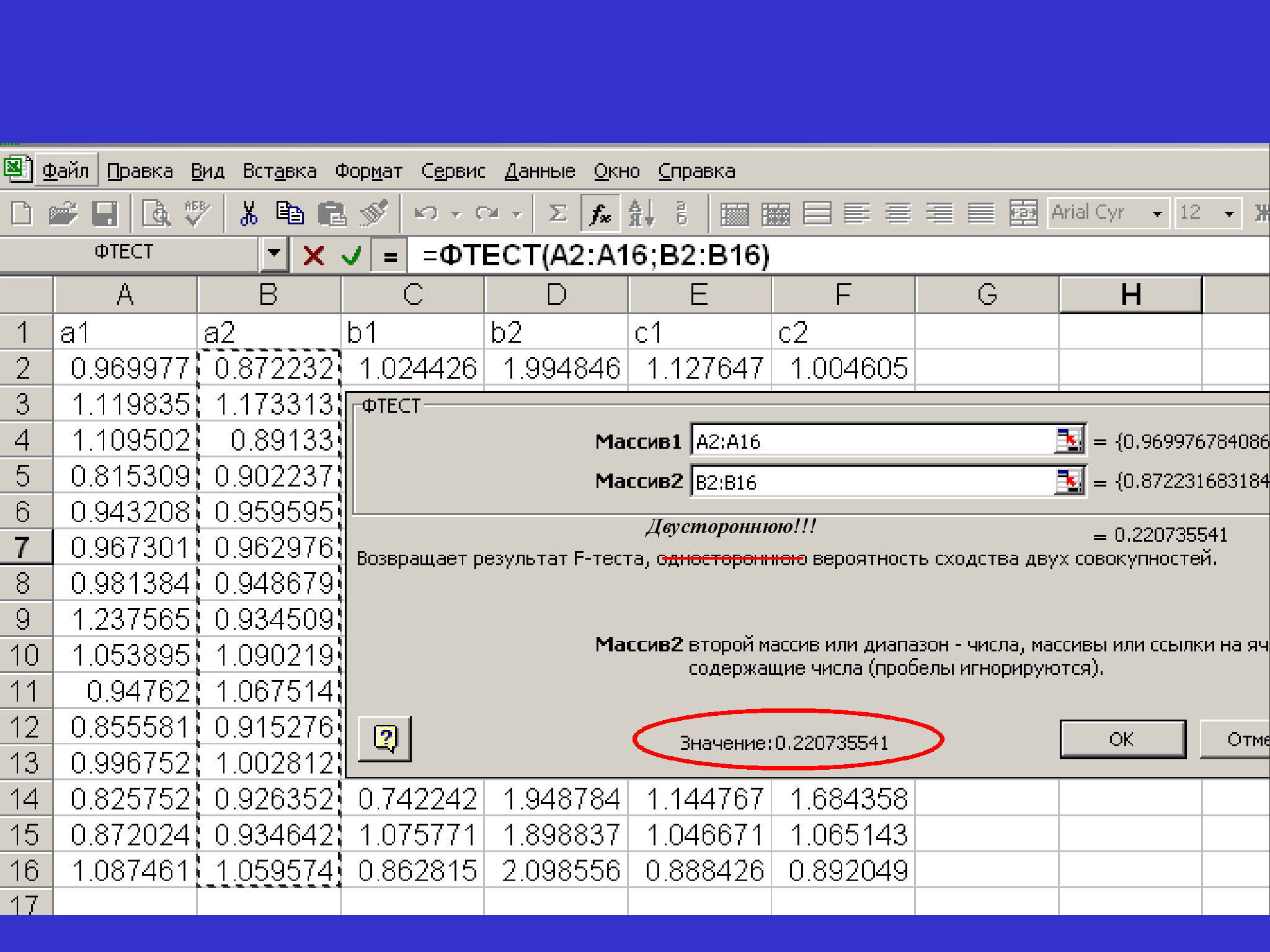This screenshot has width=1270, height=952.
Task: Select column H header
Action: pos(1130,294)
